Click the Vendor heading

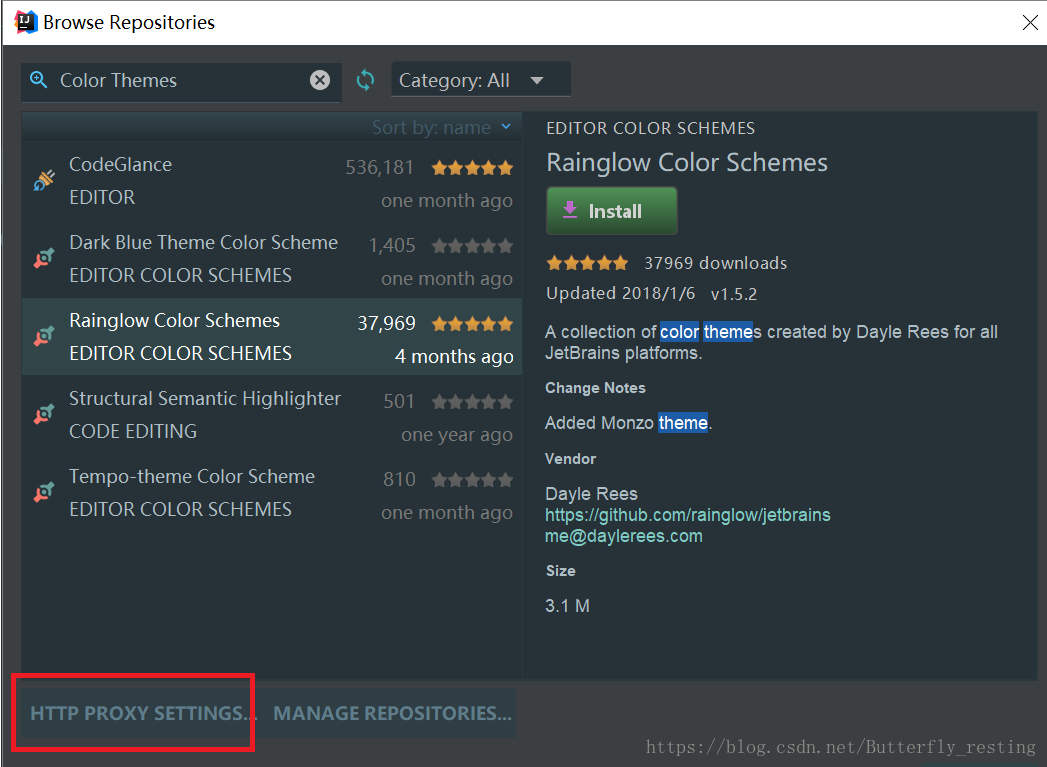[x=570, y=459]
